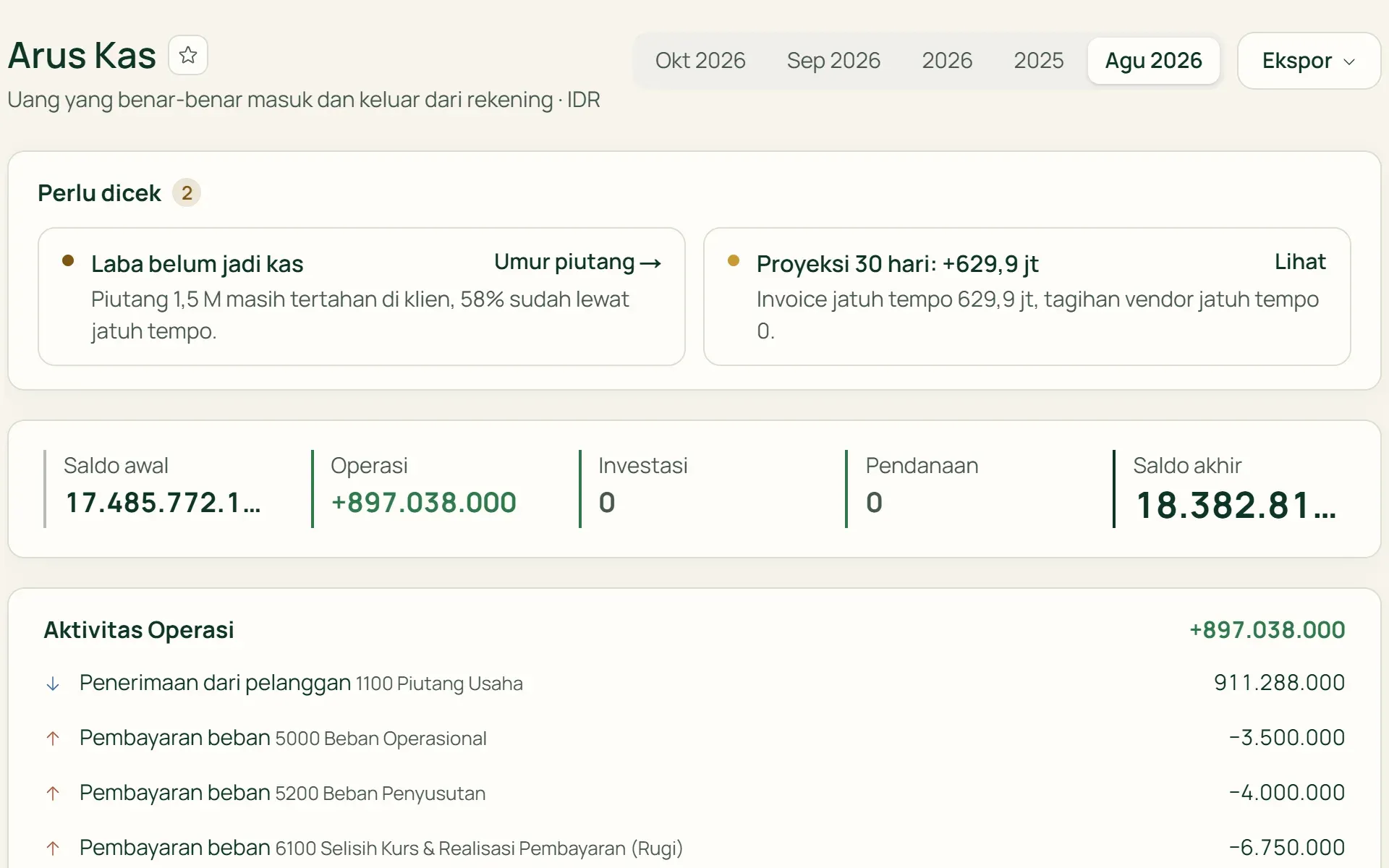
Task: Select the 2025 yearly period
Action: point(1038,61)
